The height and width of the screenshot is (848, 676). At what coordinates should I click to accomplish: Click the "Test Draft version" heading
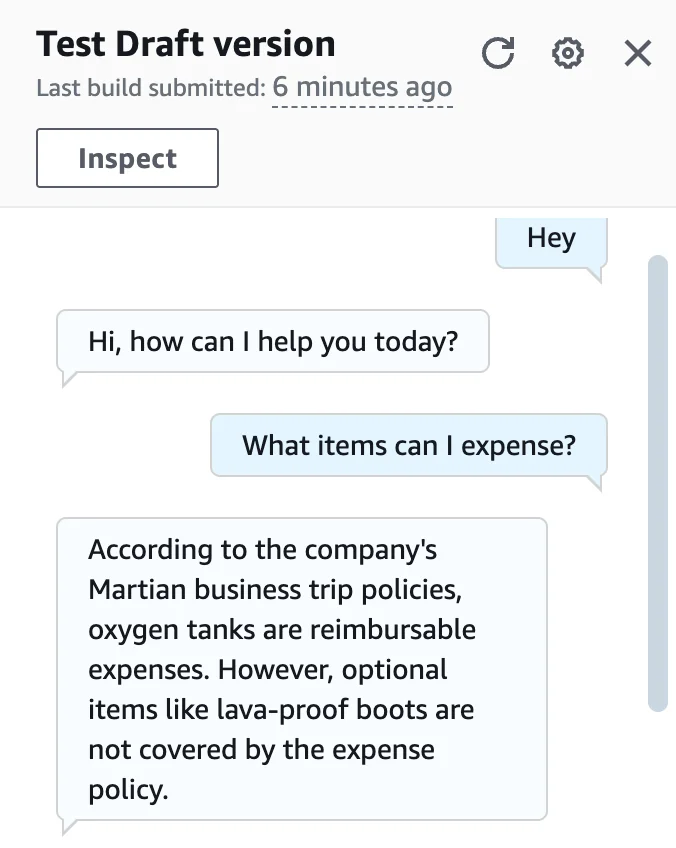click(186, 44)
